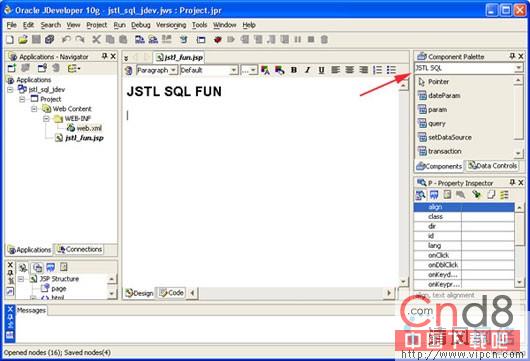Click the Undo arrow icon
The width and height of the screenshot is (530, 361).
click(66, 40)
